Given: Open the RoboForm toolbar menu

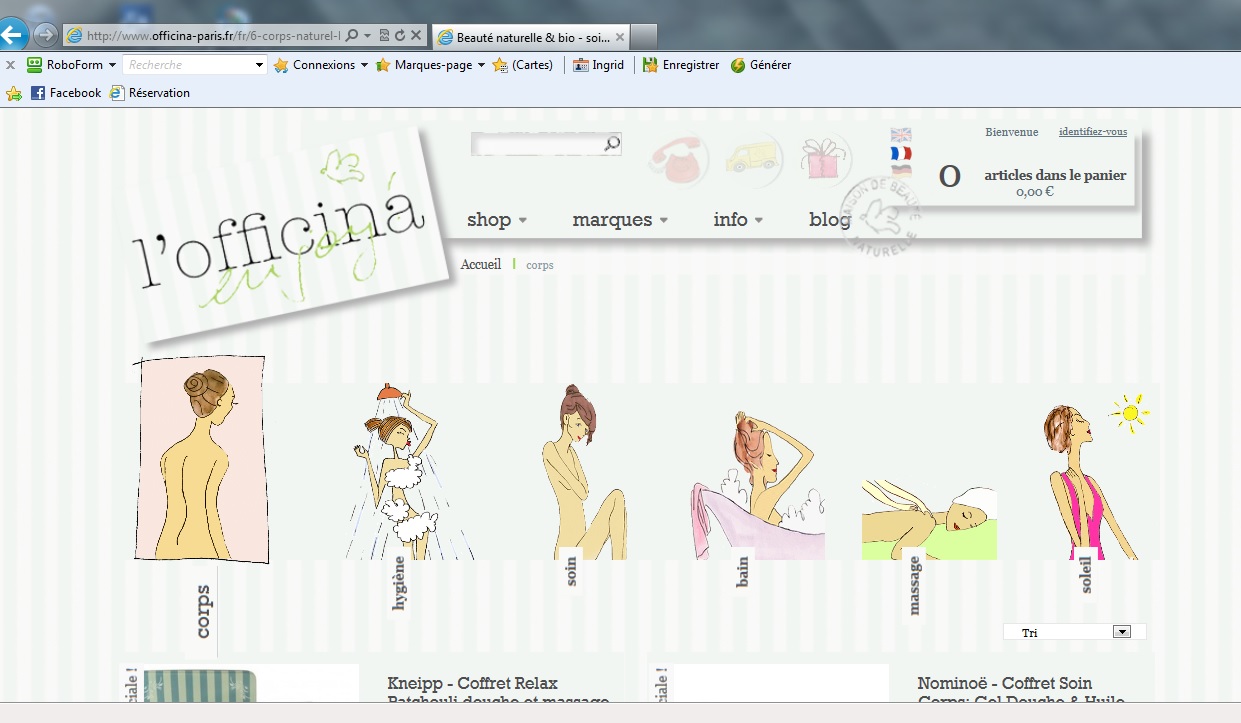Looking at the screenshot, I should (x=70, y=65).
